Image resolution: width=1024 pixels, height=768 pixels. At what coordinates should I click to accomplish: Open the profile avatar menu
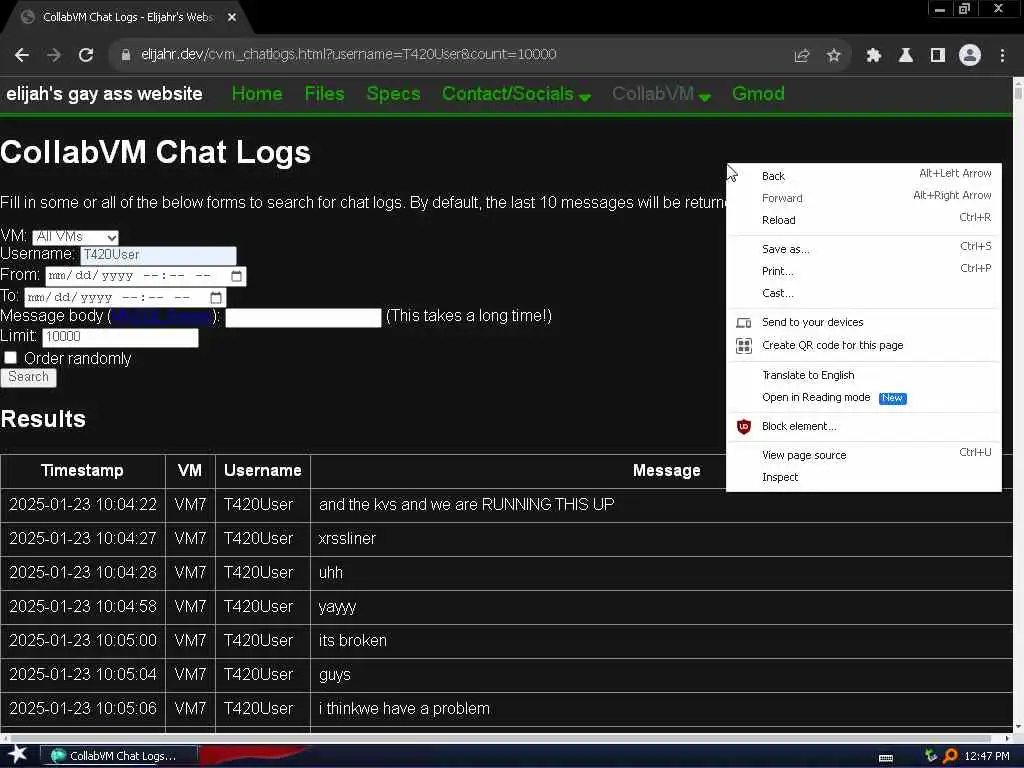point(970,56)
